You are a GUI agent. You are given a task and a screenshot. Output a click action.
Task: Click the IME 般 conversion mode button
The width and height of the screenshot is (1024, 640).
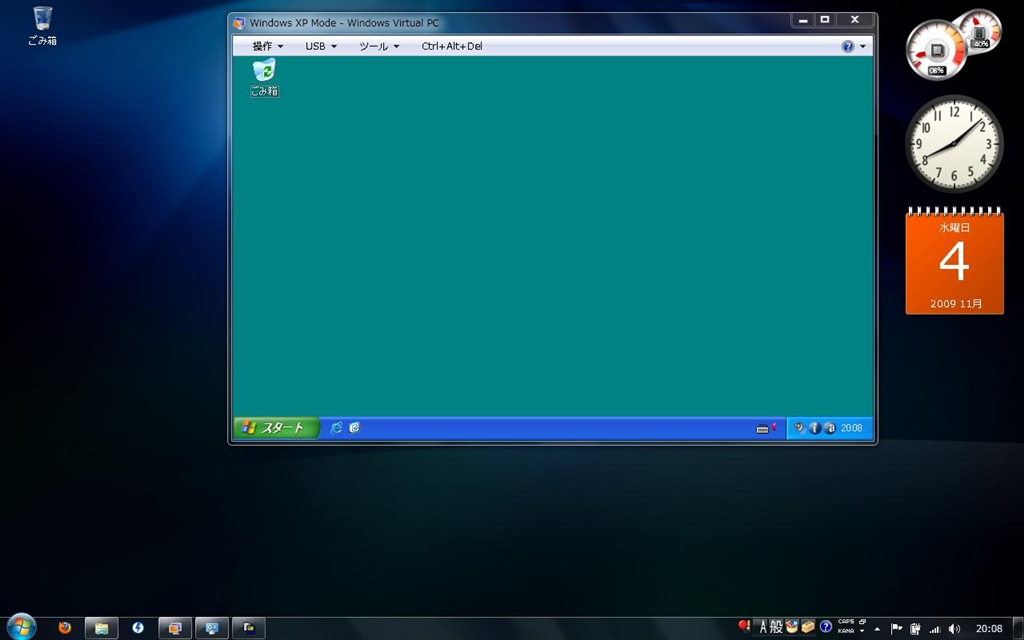(x=776, y=628)
